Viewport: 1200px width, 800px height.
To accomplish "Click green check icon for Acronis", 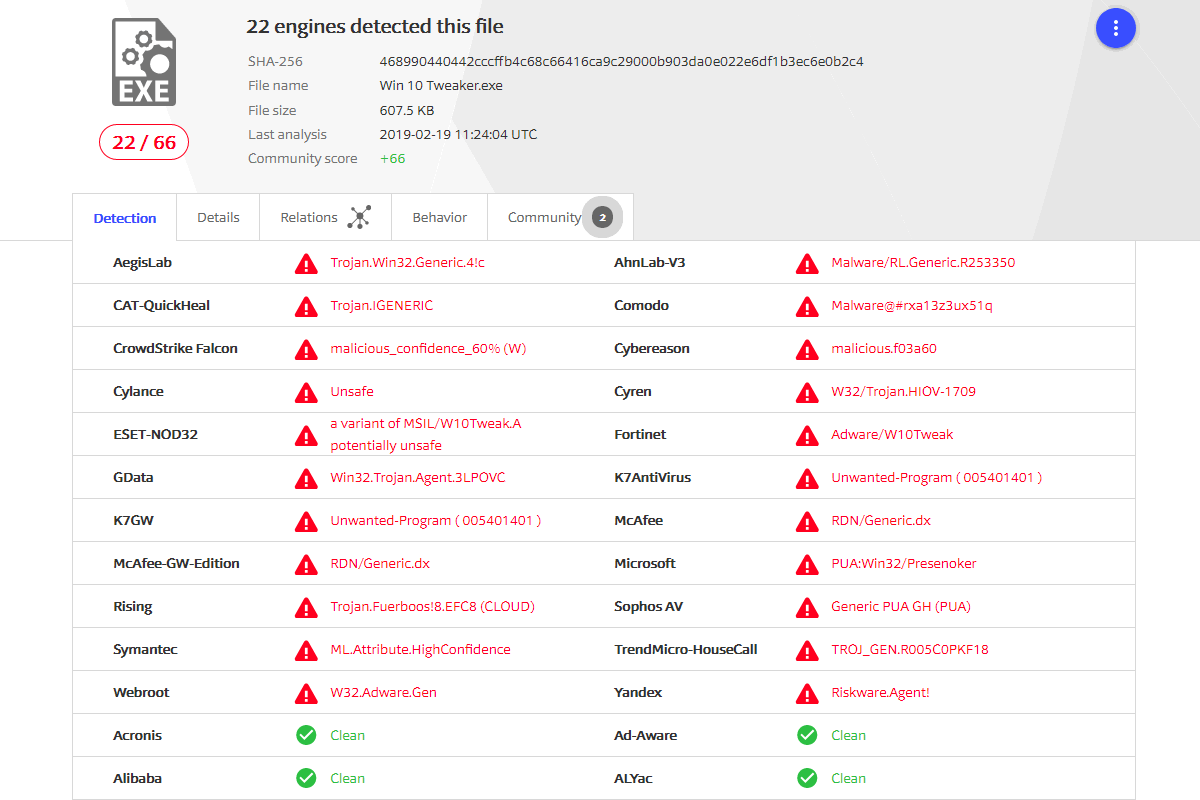I will [x=306, y=735].
